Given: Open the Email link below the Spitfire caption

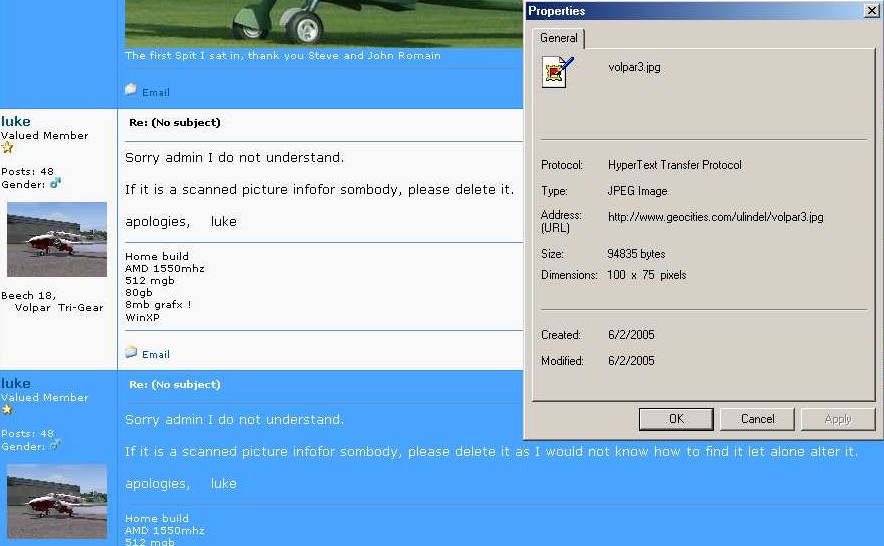Looking at the screenshot, I should coord(156,92).
